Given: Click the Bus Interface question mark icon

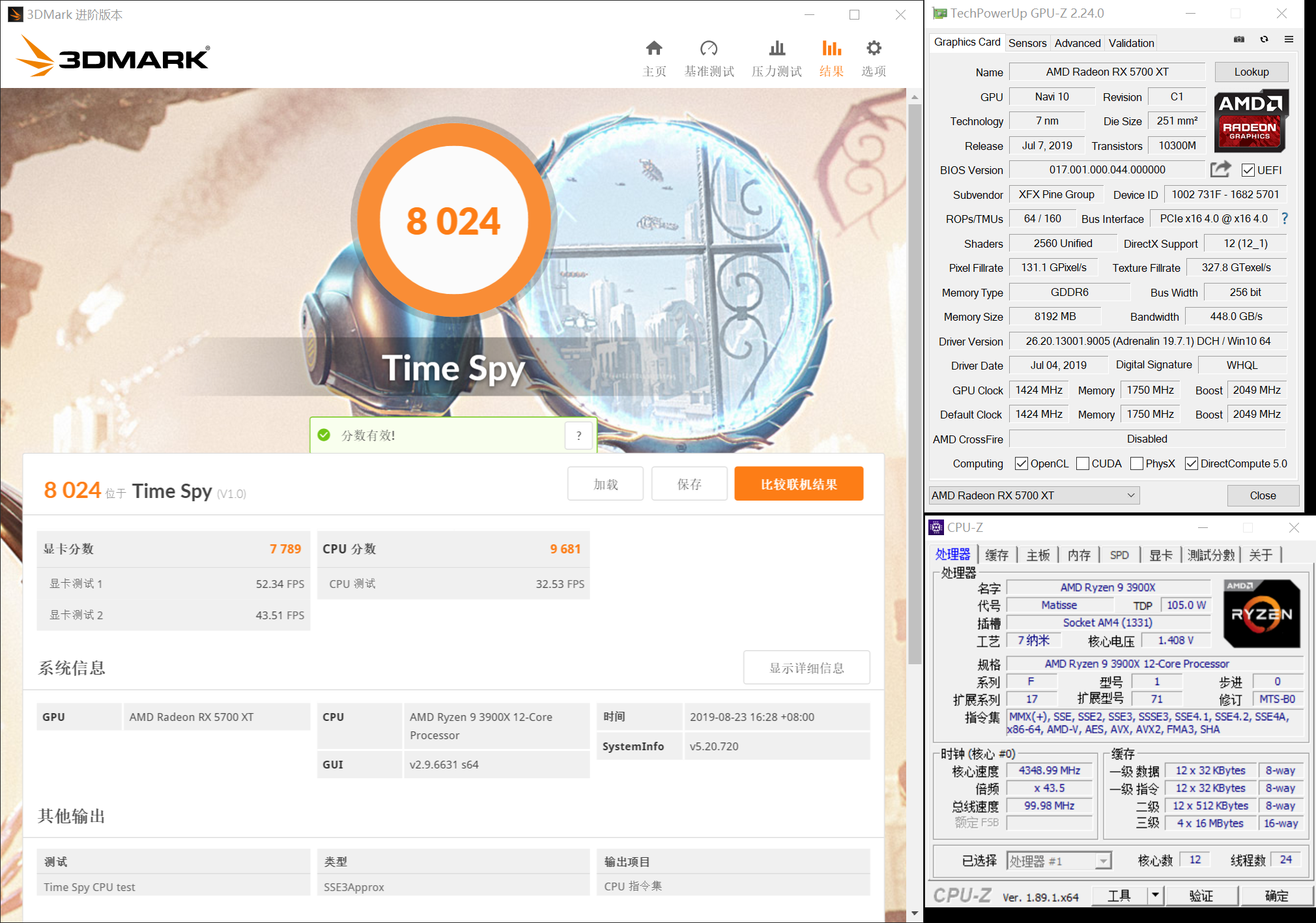Looking at the screenshot, I should [1285, 218].
